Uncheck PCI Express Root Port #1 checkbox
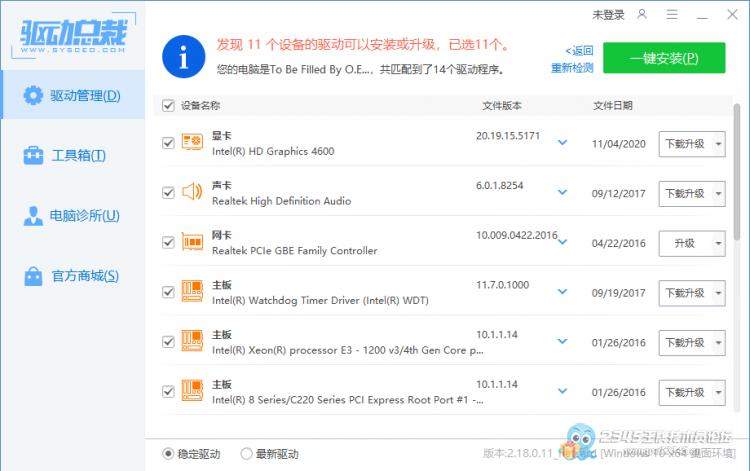This screenshot has width=750, height=471. [168, 391]
